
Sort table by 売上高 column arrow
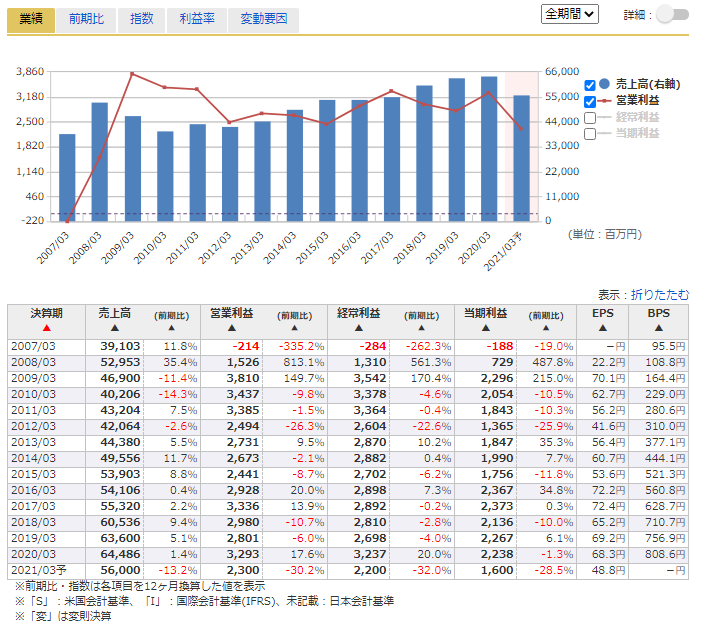(x=114, y=327)
